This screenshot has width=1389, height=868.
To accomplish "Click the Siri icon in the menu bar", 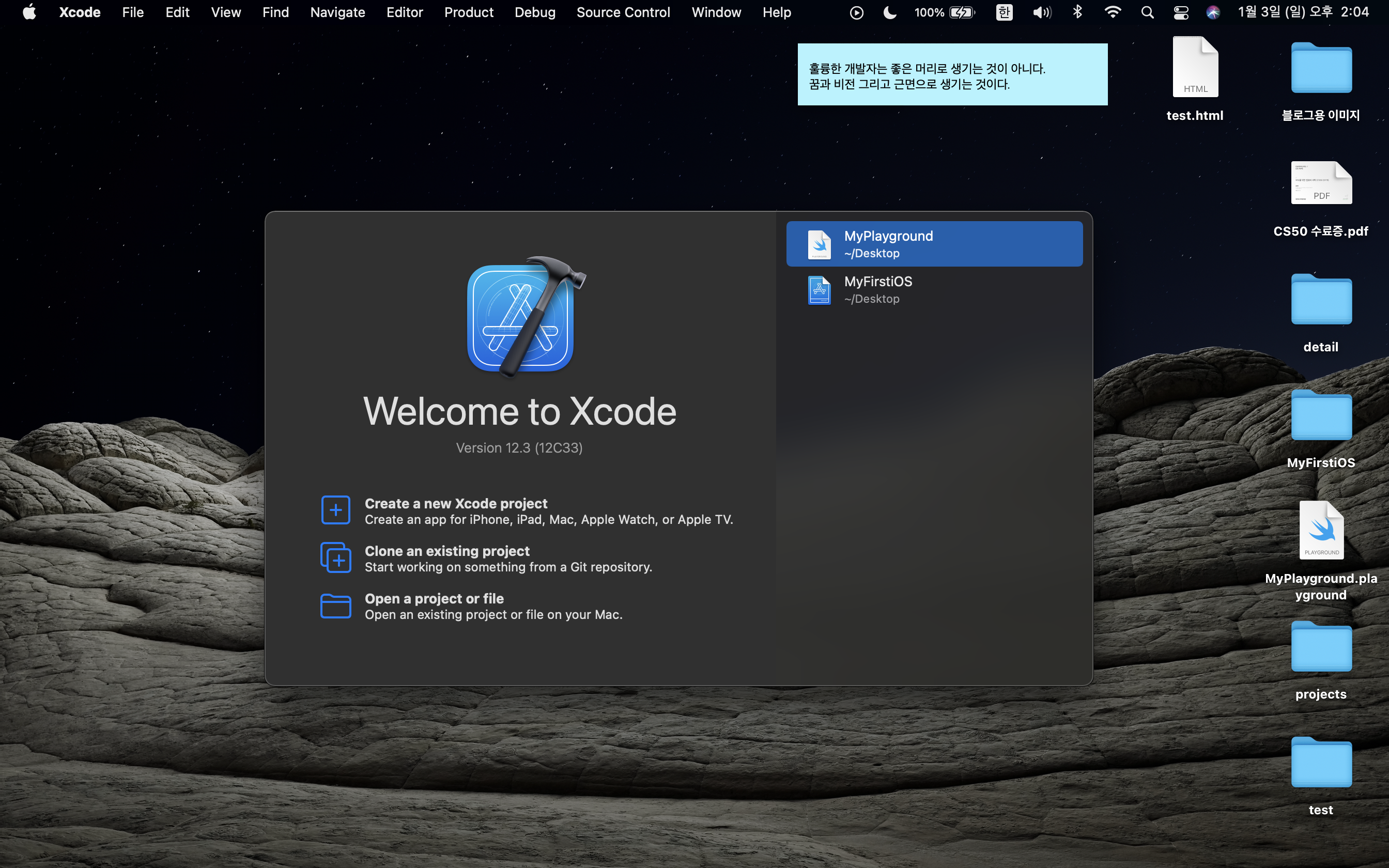I will (x=1212, y=12).
